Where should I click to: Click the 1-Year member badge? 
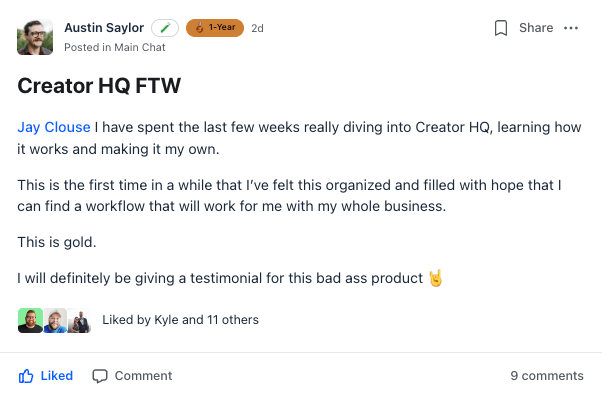tap(215, 28)
